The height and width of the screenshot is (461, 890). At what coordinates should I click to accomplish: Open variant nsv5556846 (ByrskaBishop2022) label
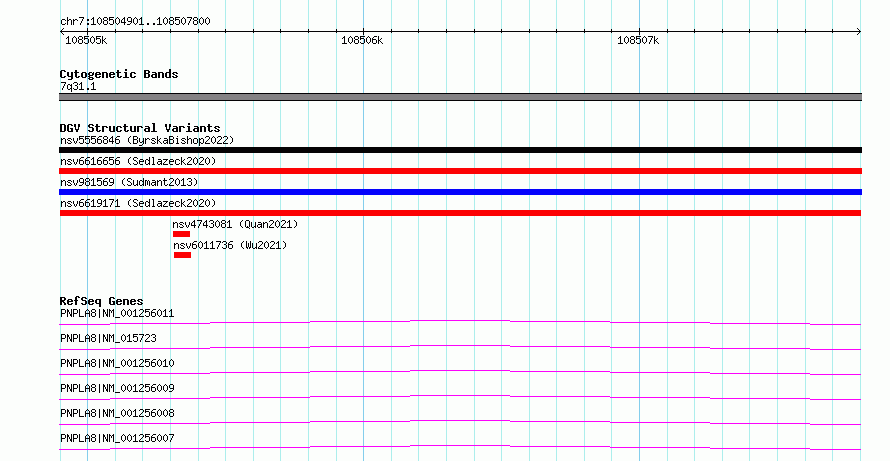pyautogui.click(x=147, y=140)
